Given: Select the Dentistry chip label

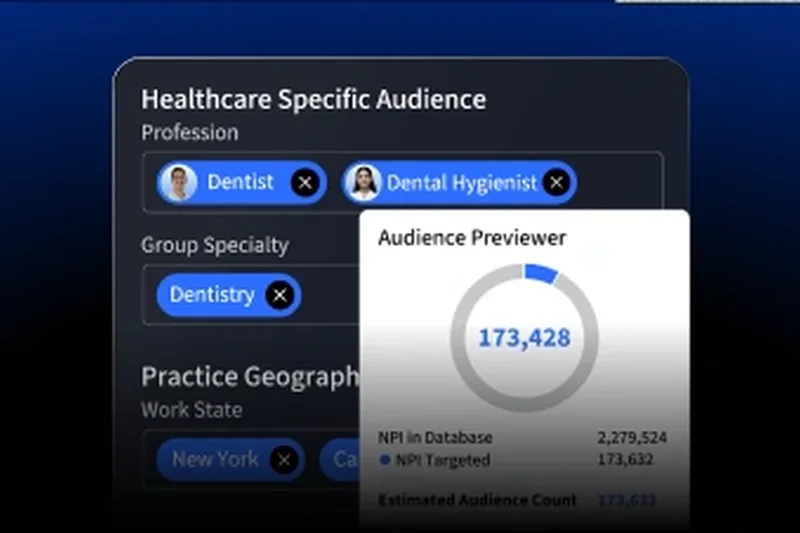Looking at the screenshot, I should click(x=212, y=295).
